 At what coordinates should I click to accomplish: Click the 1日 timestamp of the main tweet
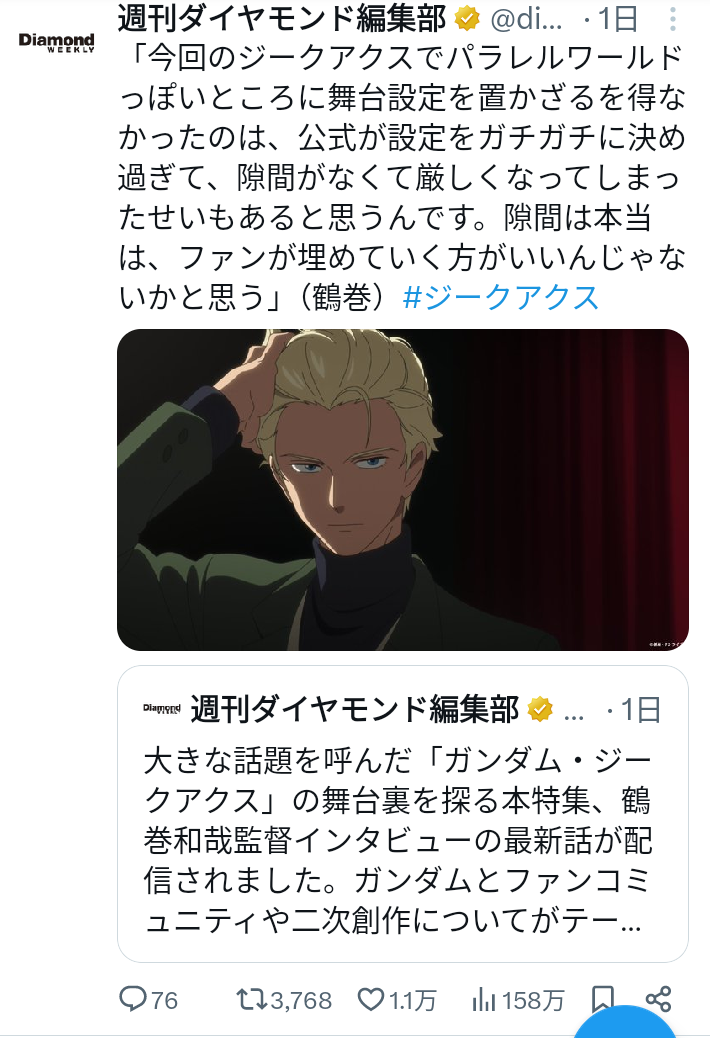[618, 19]
